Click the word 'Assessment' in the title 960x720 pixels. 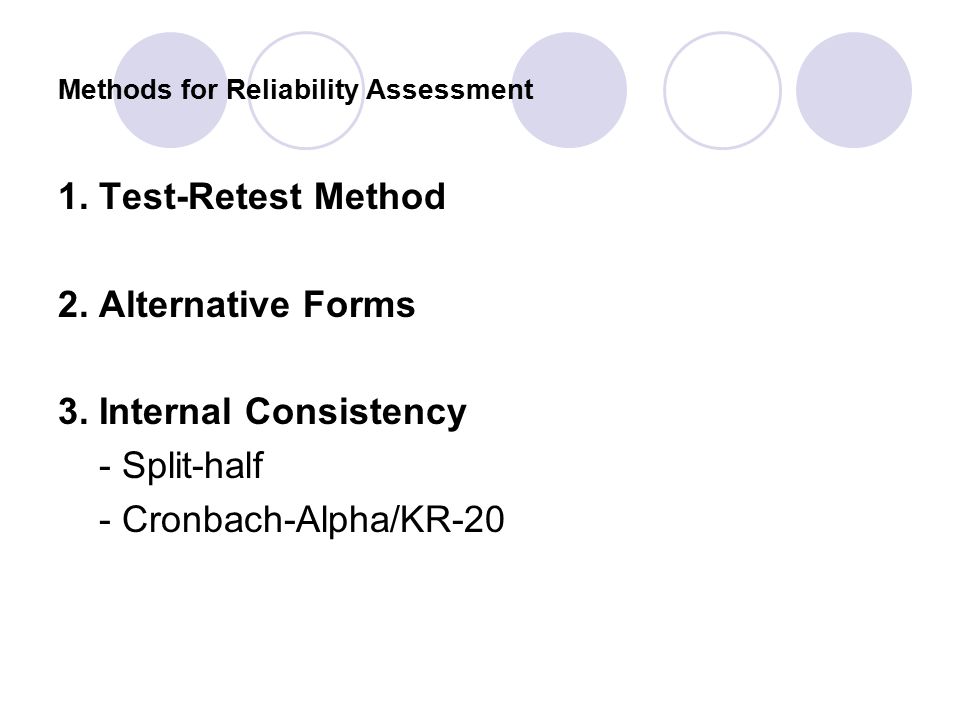[x=450, y=89]
